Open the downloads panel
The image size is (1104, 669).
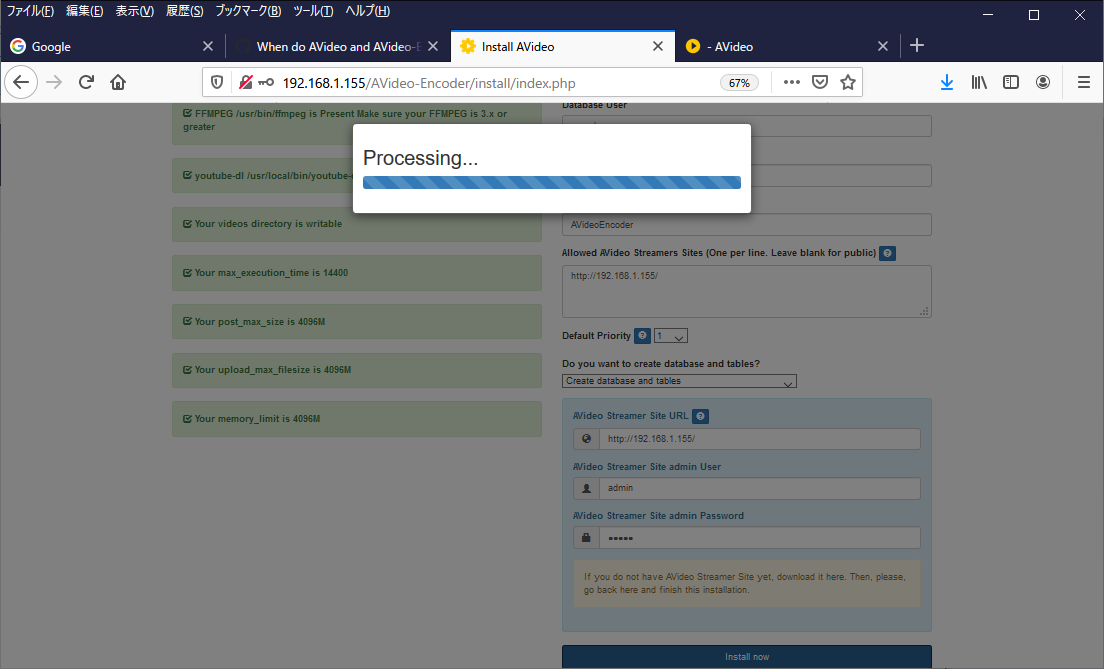tap(946, 82)
